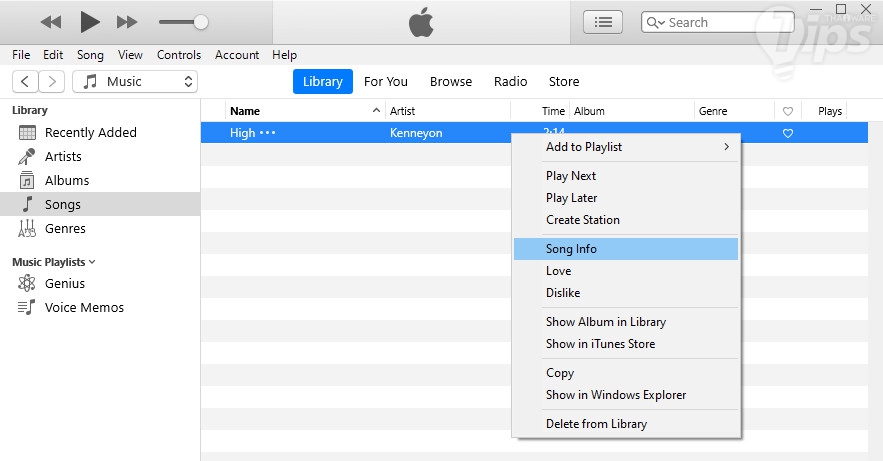Choose Play Next from context menu
883x461 pixels.
pyautogui.click(x=626, y=176)
